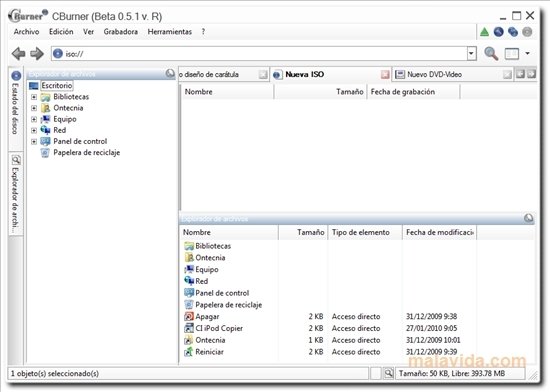Viewport: 550px width, 392px height.
Task: Click the view layout icon
Action: coord(511,54)
